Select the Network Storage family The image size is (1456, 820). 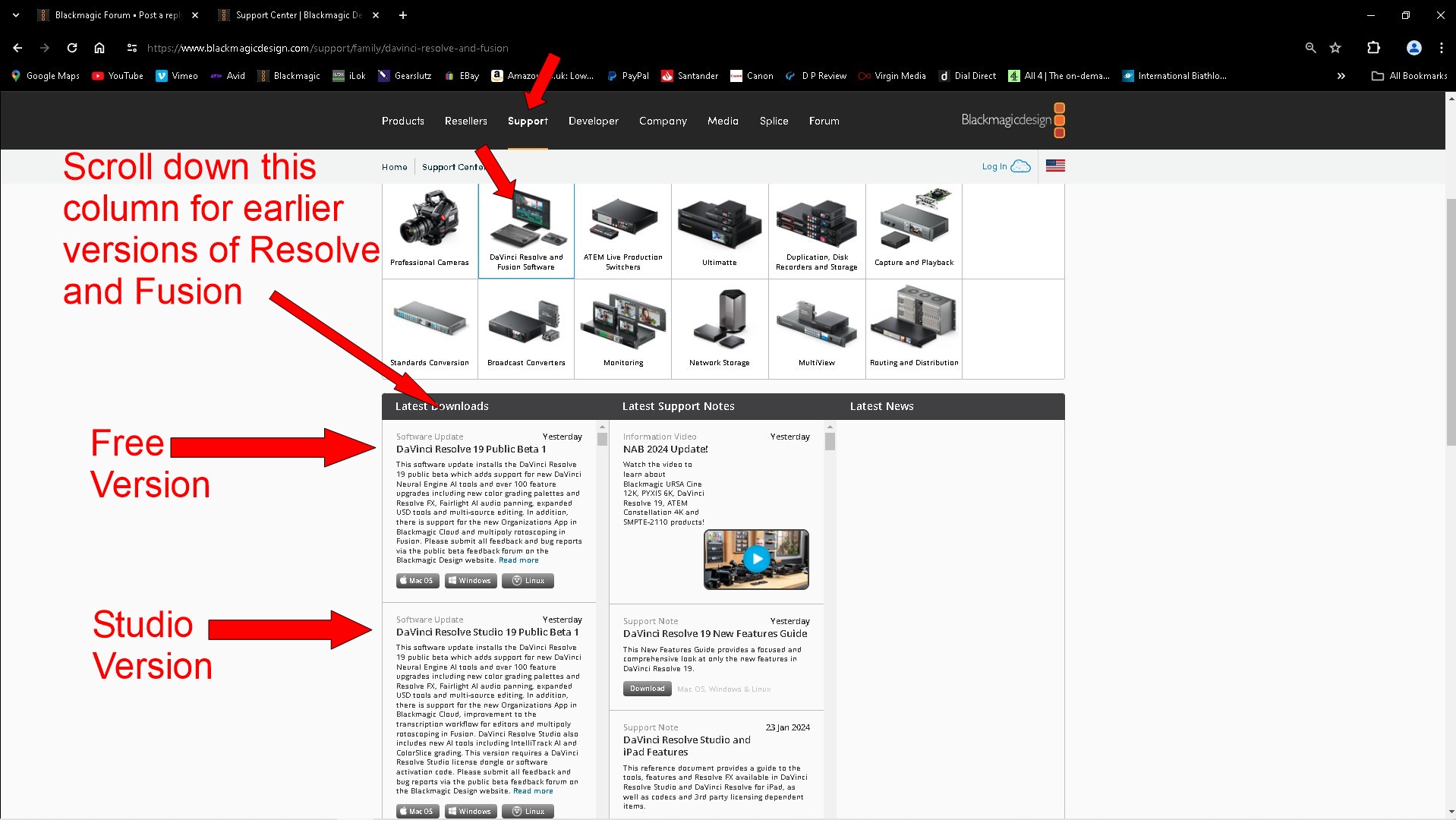720,329
